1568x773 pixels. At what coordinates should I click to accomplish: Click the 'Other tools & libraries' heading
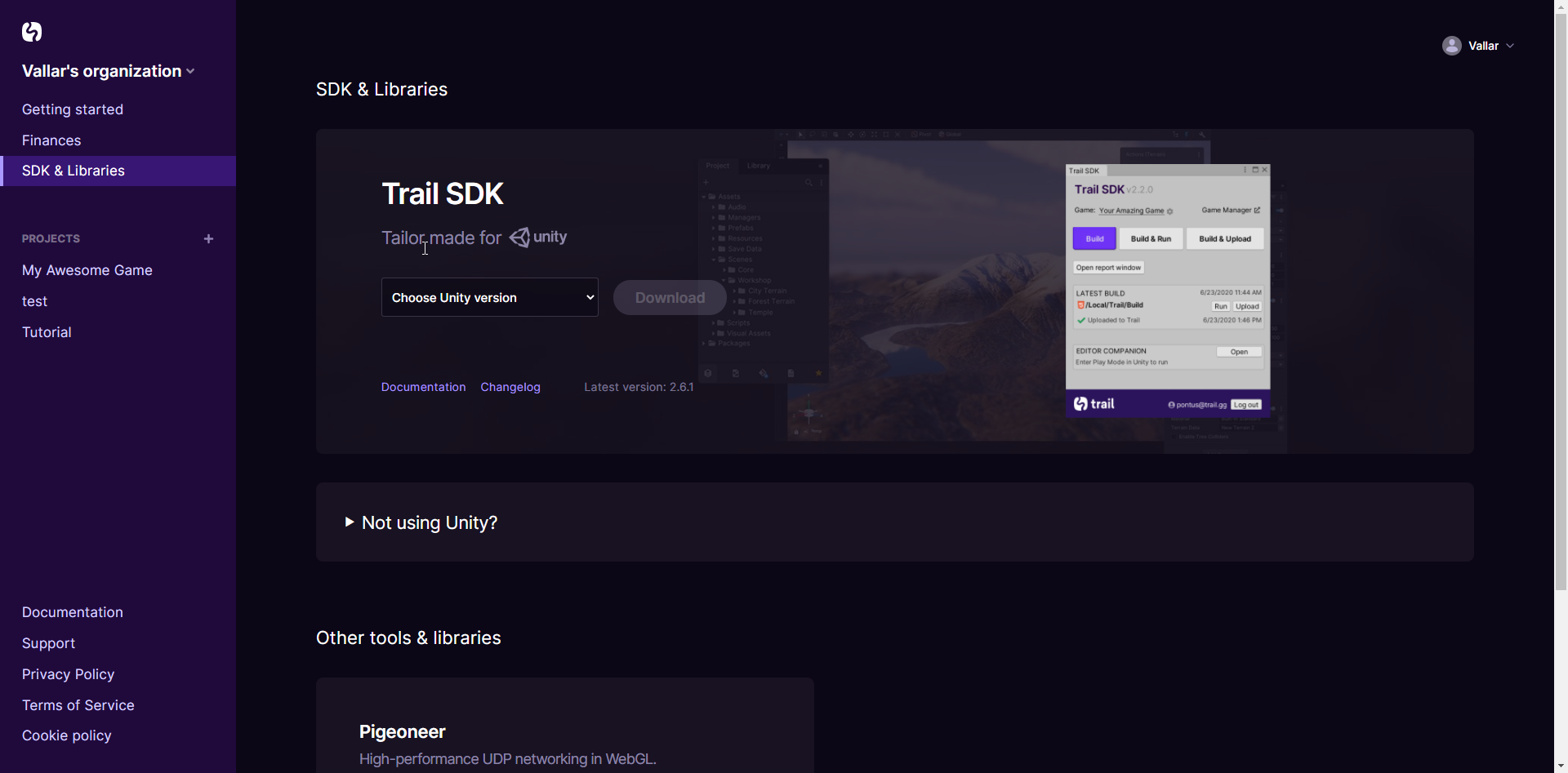[x=408, y=638]
